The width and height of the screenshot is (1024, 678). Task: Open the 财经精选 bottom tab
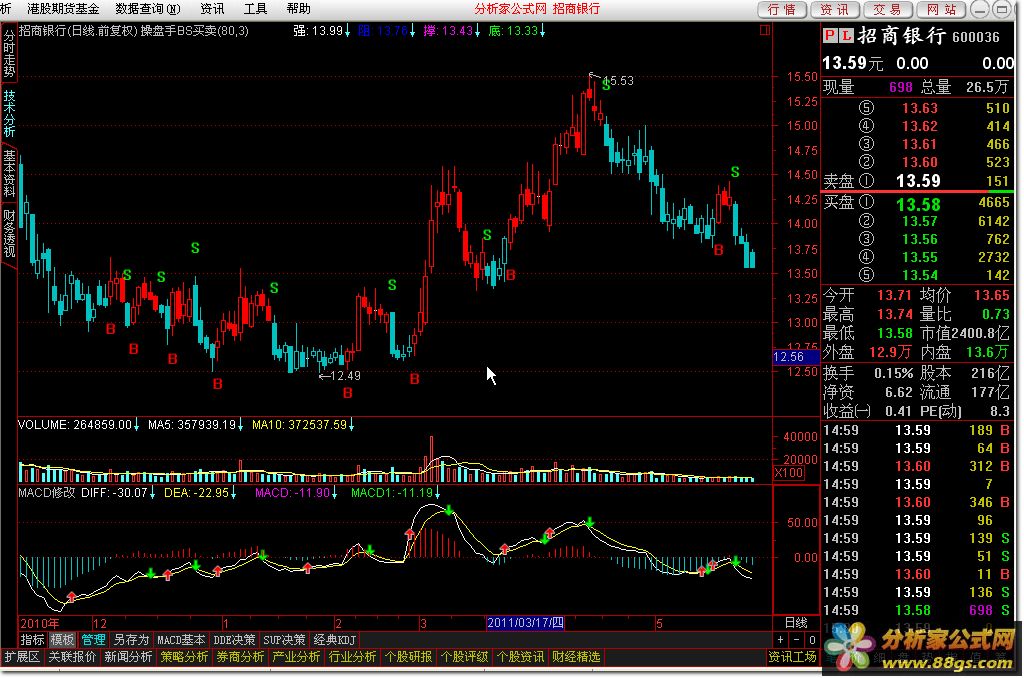tap(576, 657)
